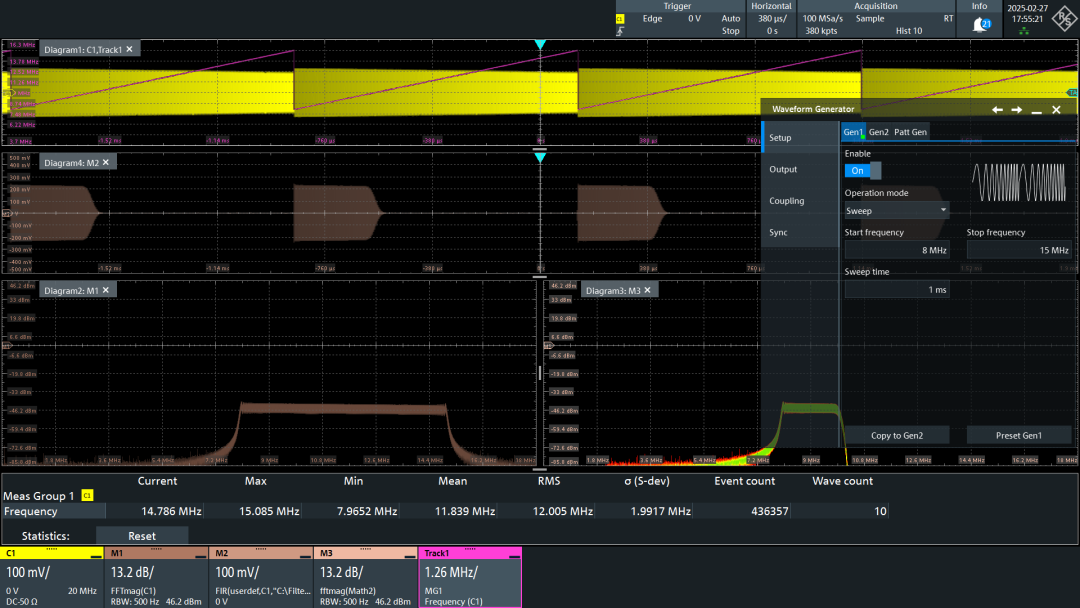
Task: Switch to the Gen1 tab
Action: 853,132
